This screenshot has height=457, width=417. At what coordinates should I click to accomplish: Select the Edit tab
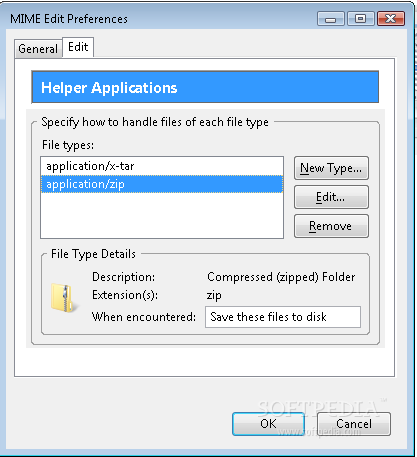pyautogui.click(x=78, y=47)
